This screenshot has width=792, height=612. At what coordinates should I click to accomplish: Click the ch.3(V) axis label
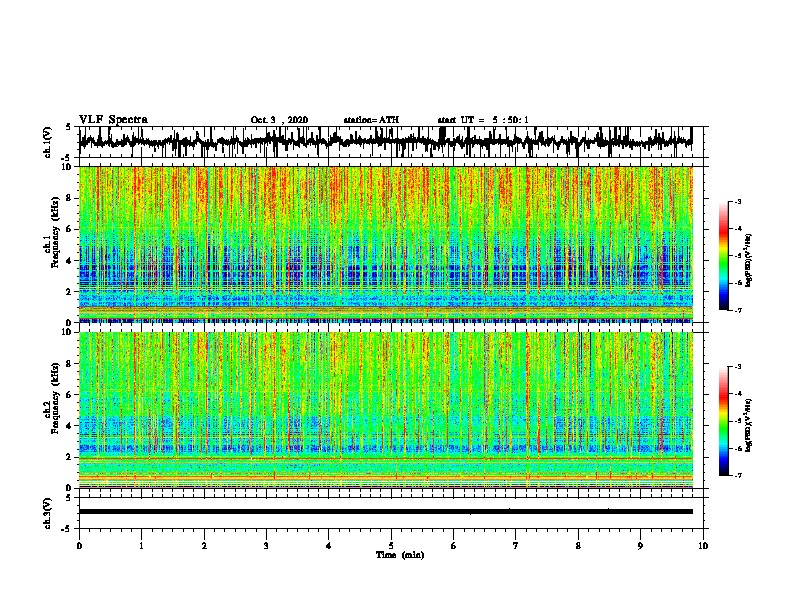[x=48, y=513]
